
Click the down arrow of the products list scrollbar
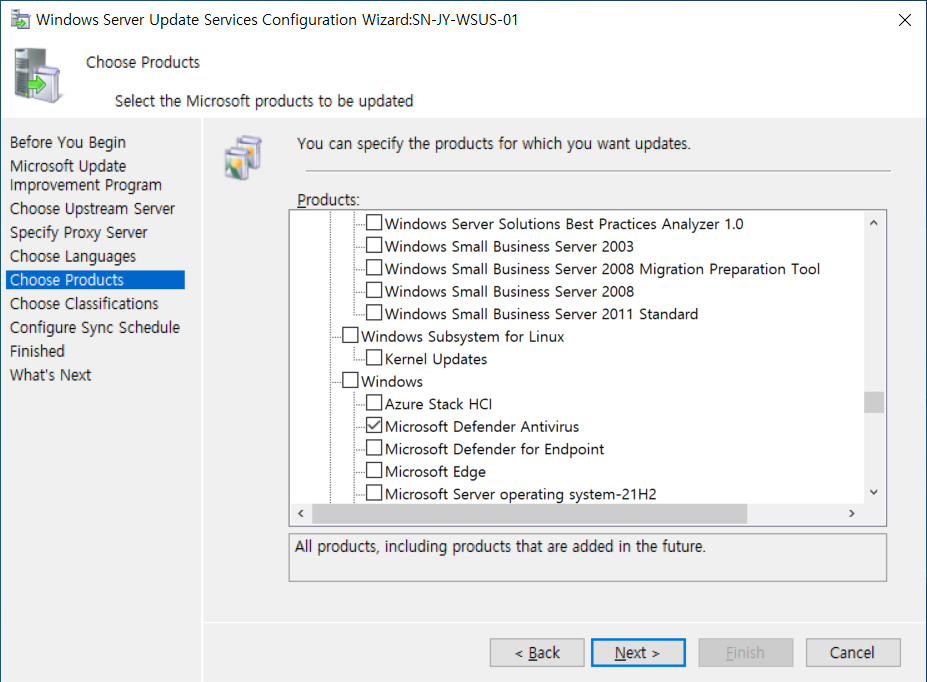pyautogui.click(x=874, y=492)
